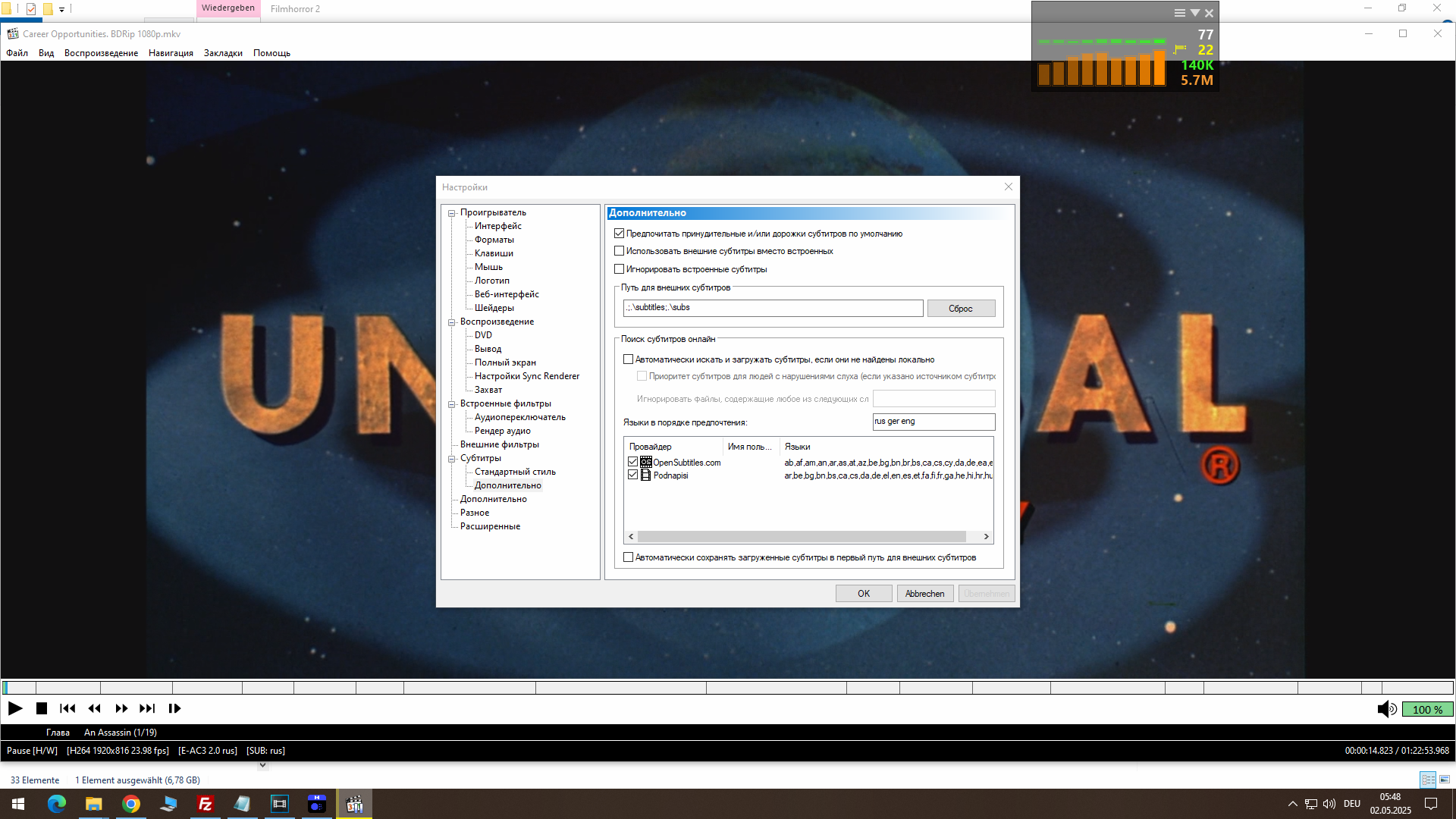This screenshot has height=819, width=1456.
Task: Select Шейдеры in settings tree
Action: [x=494, y=308]
